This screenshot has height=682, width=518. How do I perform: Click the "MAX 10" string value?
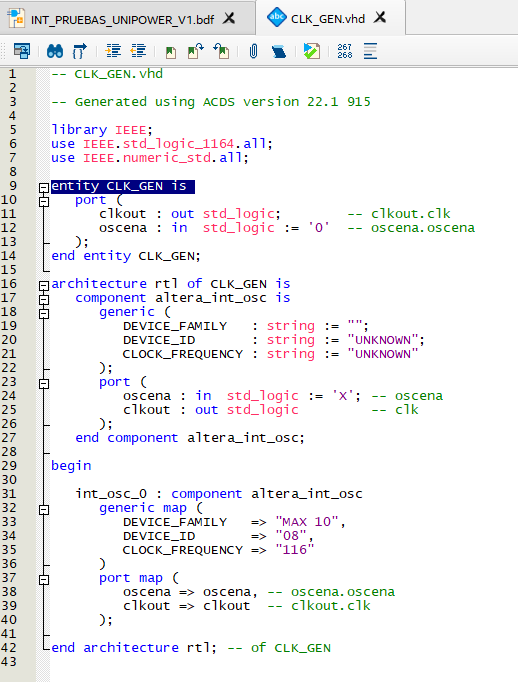[307, 522]
